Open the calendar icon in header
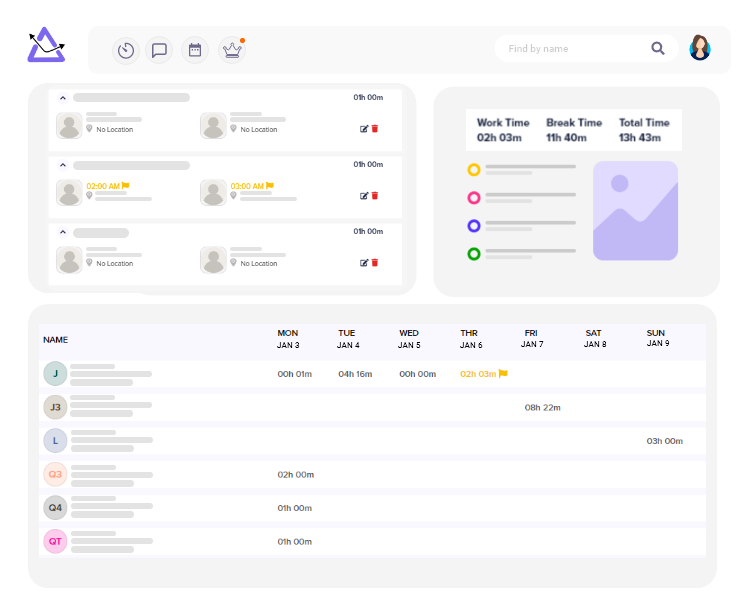The width and height of the screenshot is (752, 603). (195, 50)
